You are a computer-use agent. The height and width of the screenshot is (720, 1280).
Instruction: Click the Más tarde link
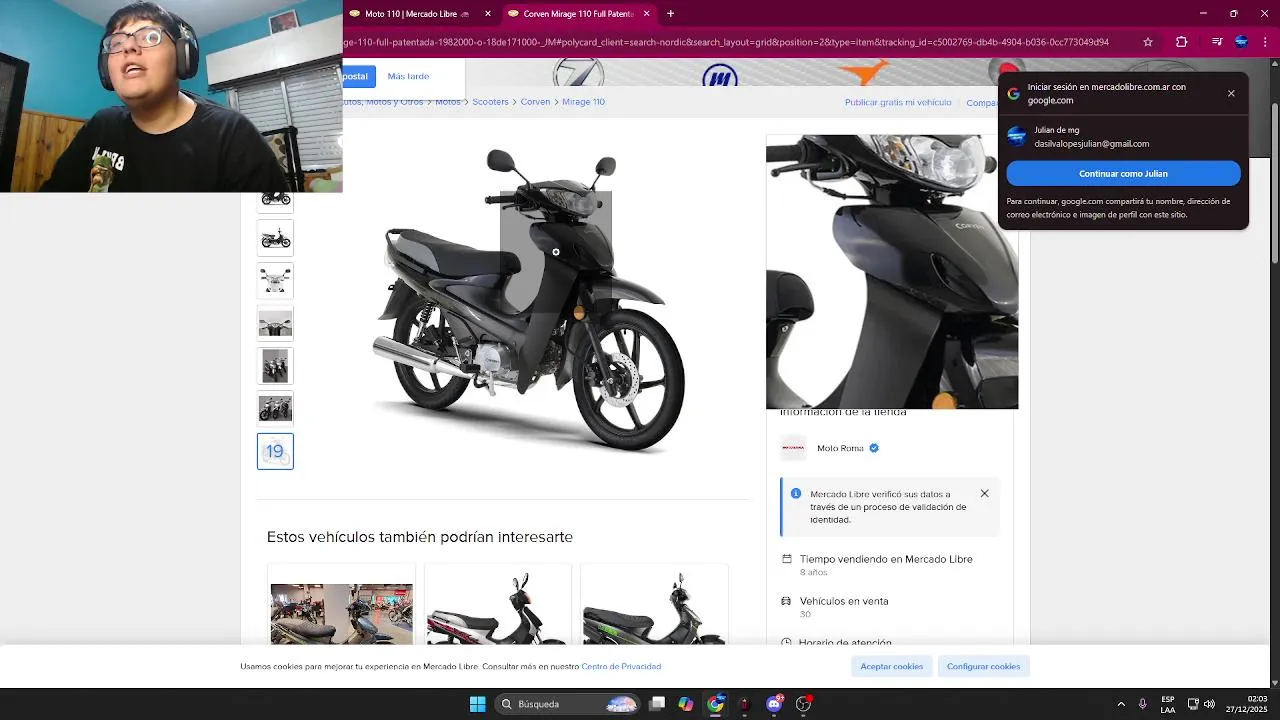coord(408,76)
